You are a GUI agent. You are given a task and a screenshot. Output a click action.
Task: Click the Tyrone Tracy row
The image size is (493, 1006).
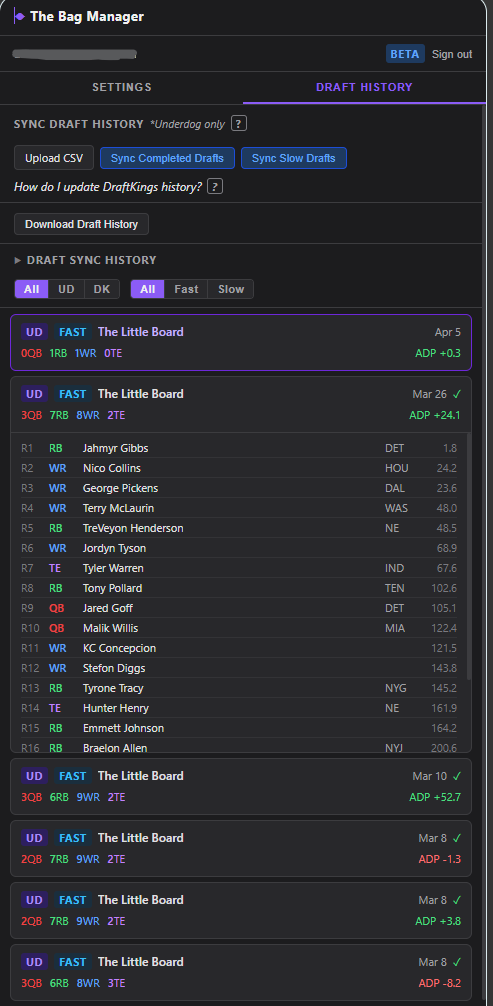click(239, 688)
